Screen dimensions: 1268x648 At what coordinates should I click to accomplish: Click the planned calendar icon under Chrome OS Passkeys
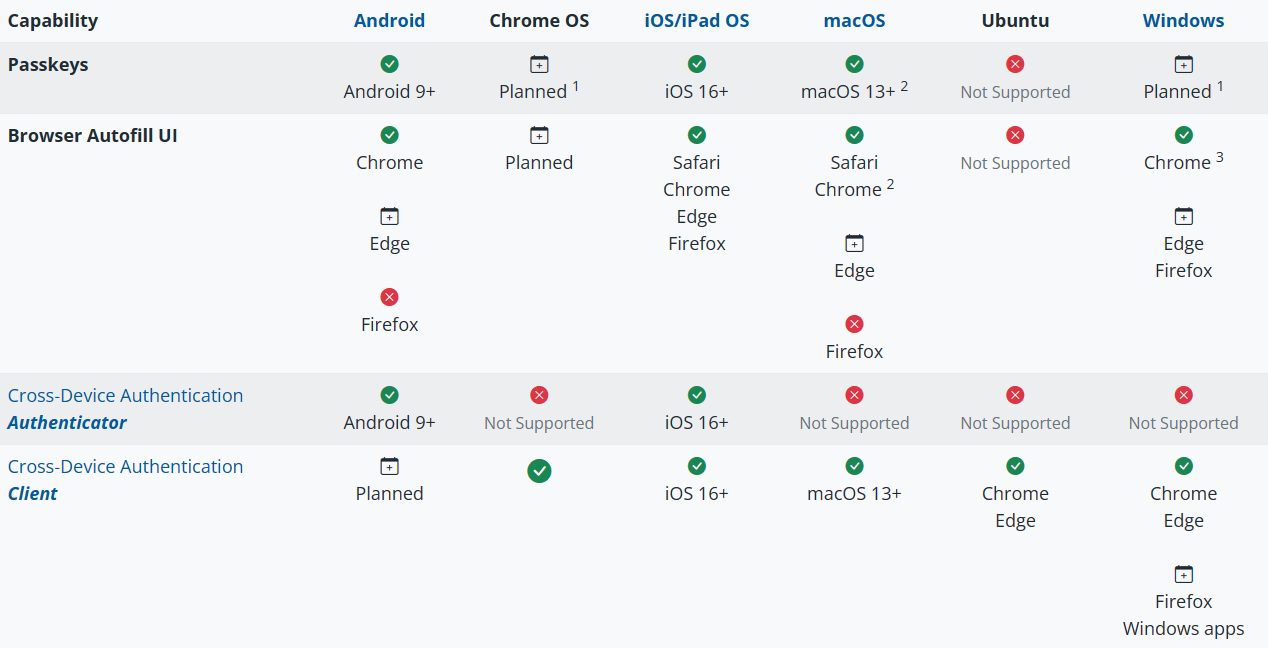click(x=539, y=64)
